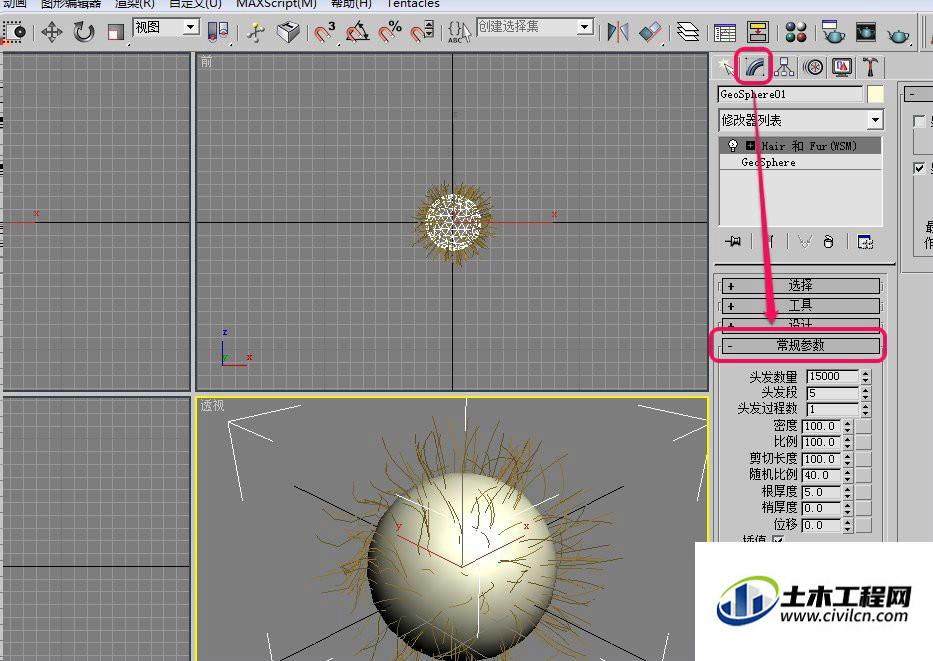Switch to the Hierarchy panel tab
This screenshot has height=661, width=933.
pyautogui.click(x=784, y=67)
